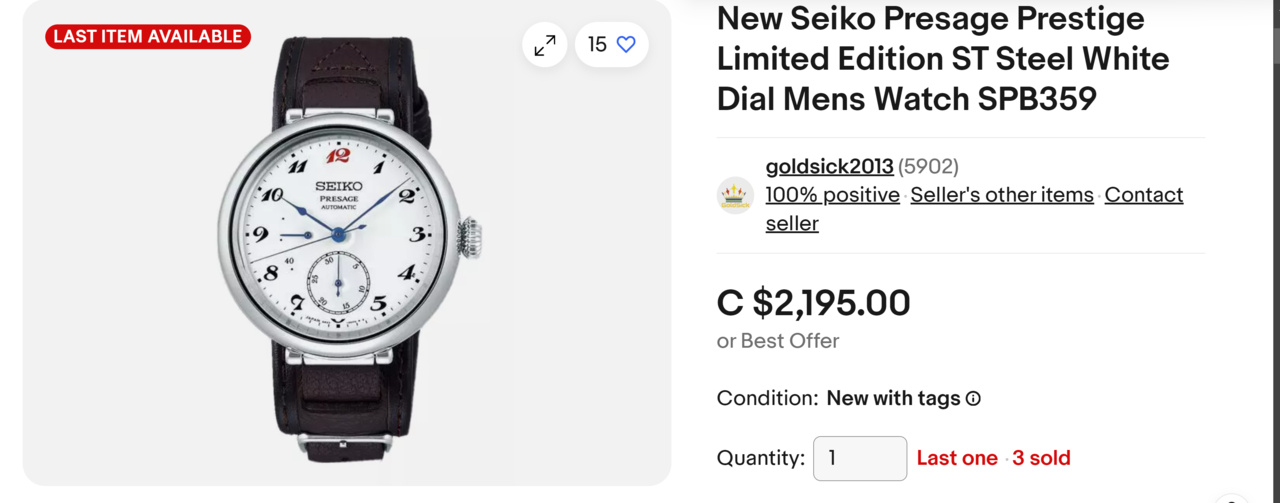Viewport: 1280px width, 503px height.
Task: Click the Quantity input field
Action: 860,458
